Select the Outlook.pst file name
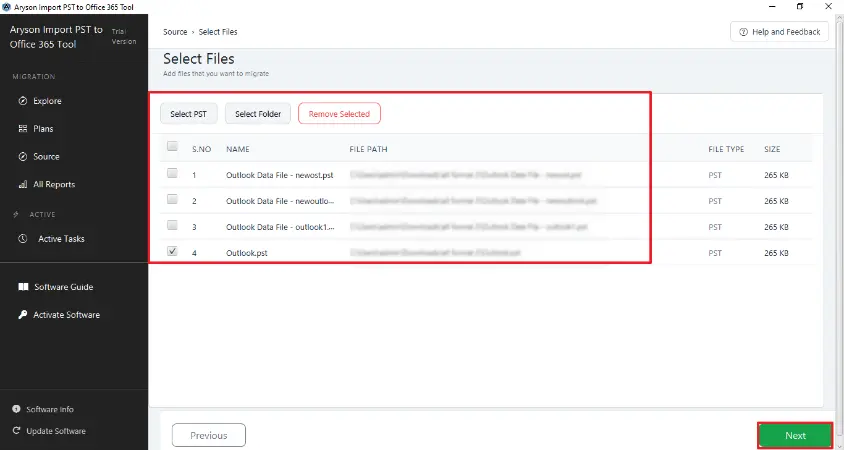Viewport: 844px width, 450px height. 247,253
